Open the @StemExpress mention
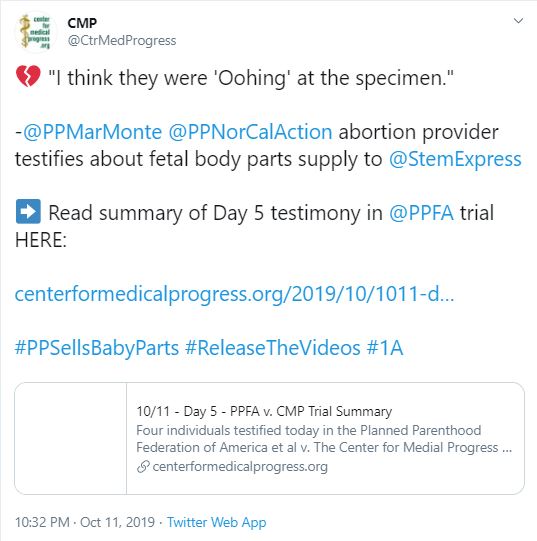This screenshot has width=537, height=541. click(455, 159)
